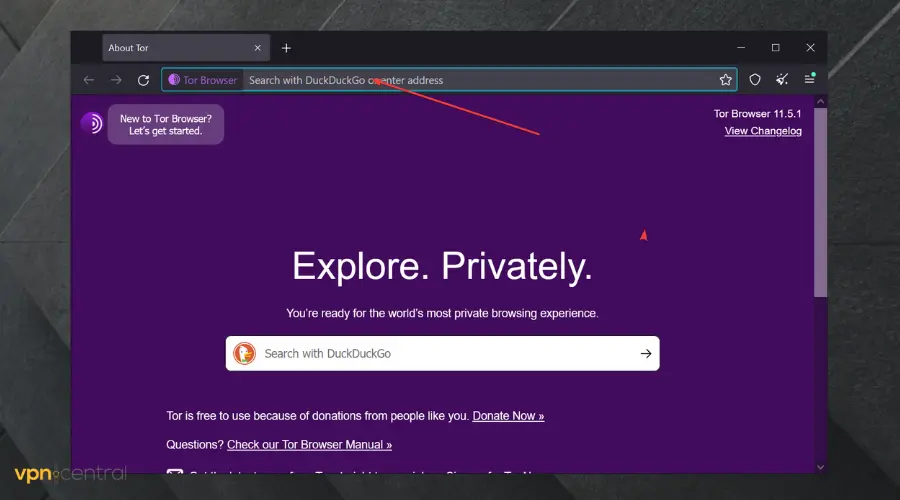Submit search with the arrow button
This screenshot has height=500, width=900.
[x=646, y=354]
